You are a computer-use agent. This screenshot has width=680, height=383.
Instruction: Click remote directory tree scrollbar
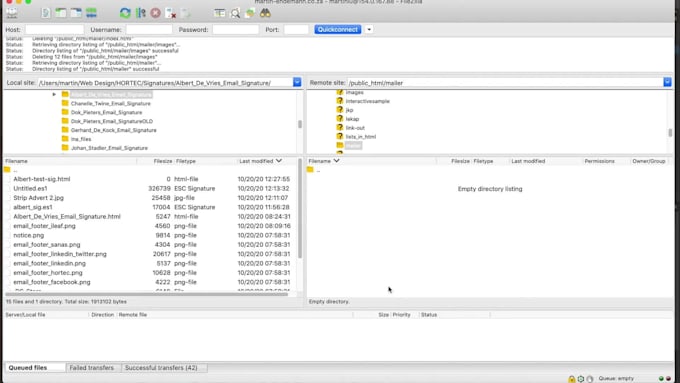670,132
